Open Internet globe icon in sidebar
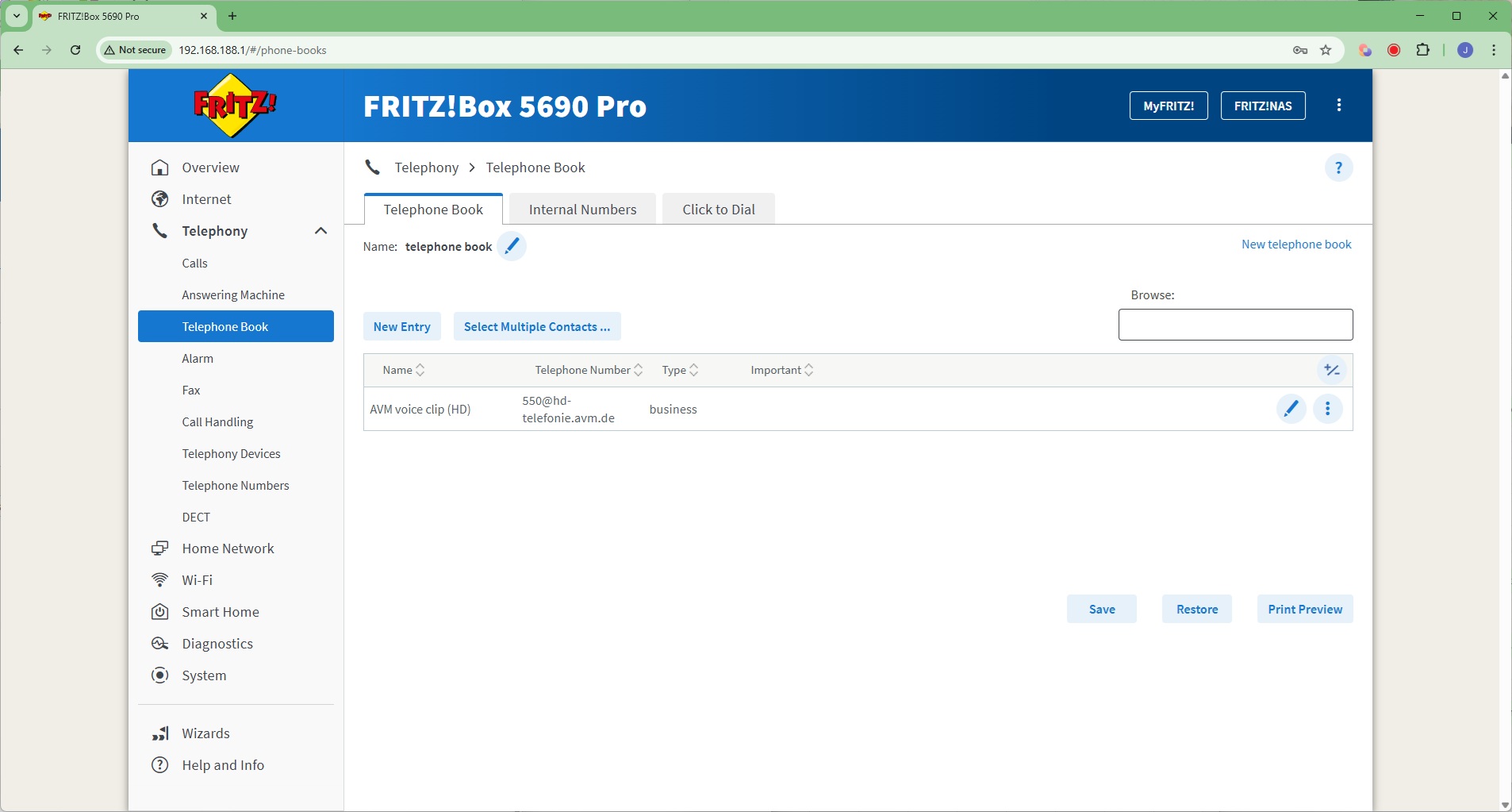The width and height of the screenshot is (1512, 812). tap(160, 199)
